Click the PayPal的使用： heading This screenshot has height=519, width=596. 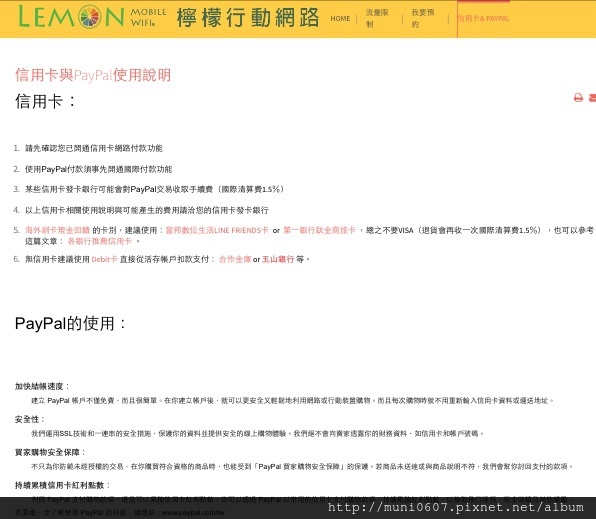click(x=70, y=324)
